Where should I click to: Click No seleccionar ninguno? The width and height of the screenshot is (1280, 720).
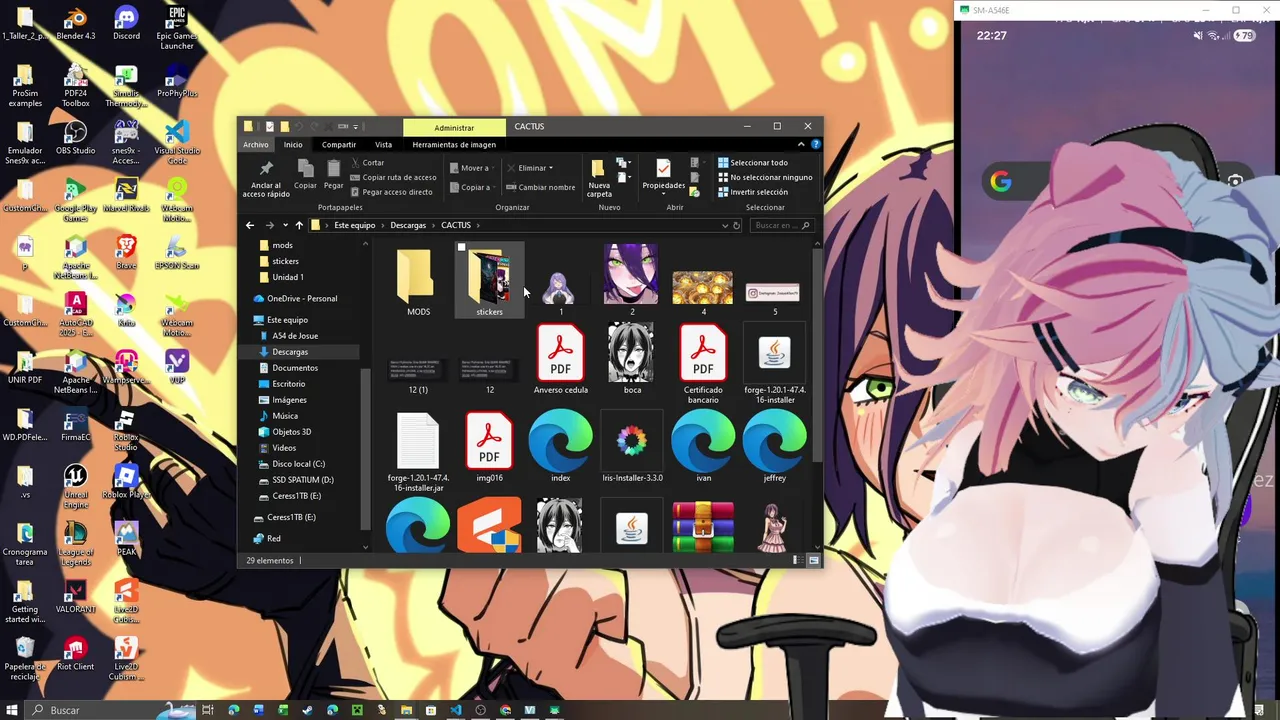click(x=765, y=177)
